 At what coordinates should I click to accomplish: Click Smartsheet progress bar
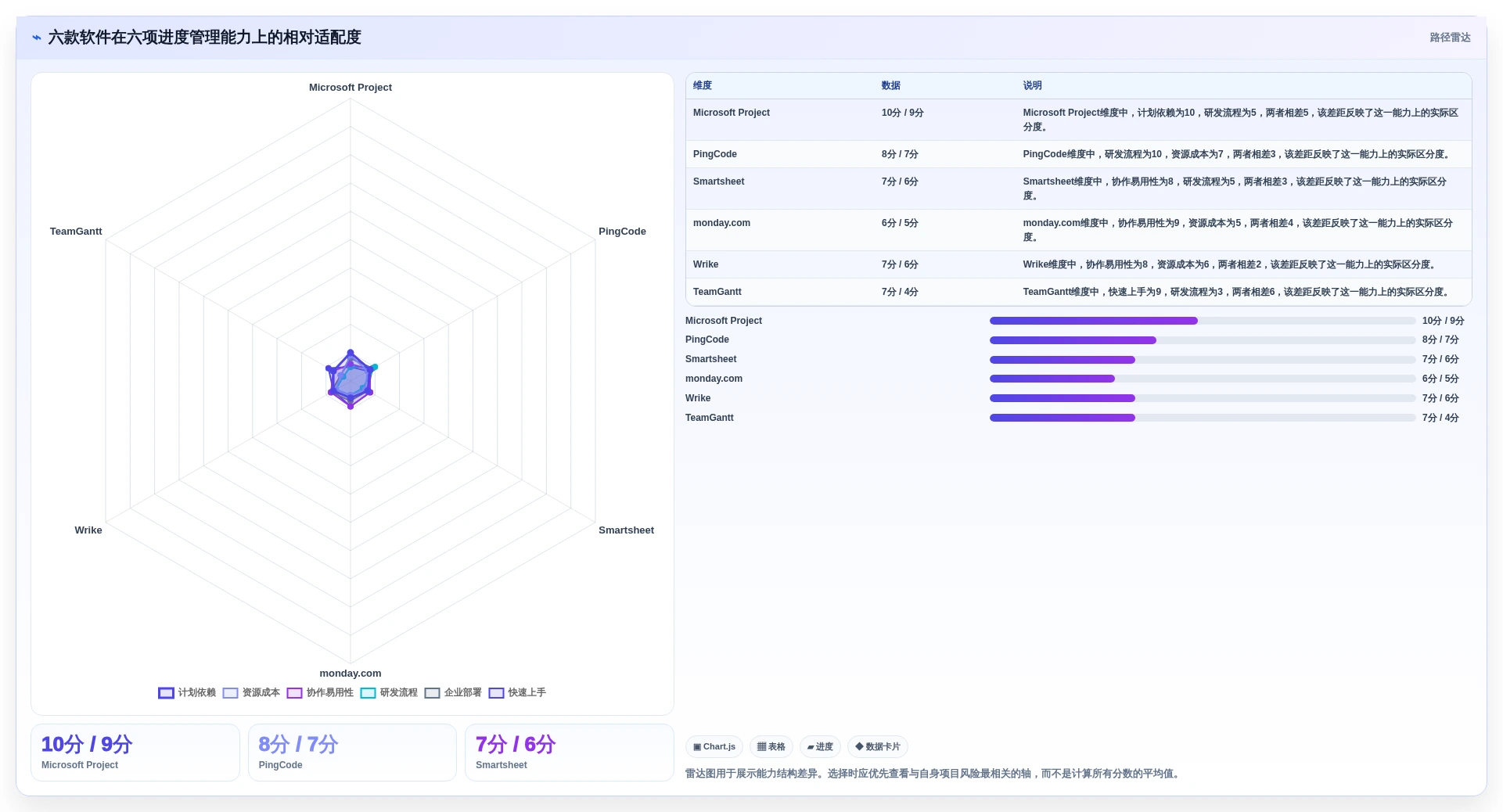click(1203, 360)
